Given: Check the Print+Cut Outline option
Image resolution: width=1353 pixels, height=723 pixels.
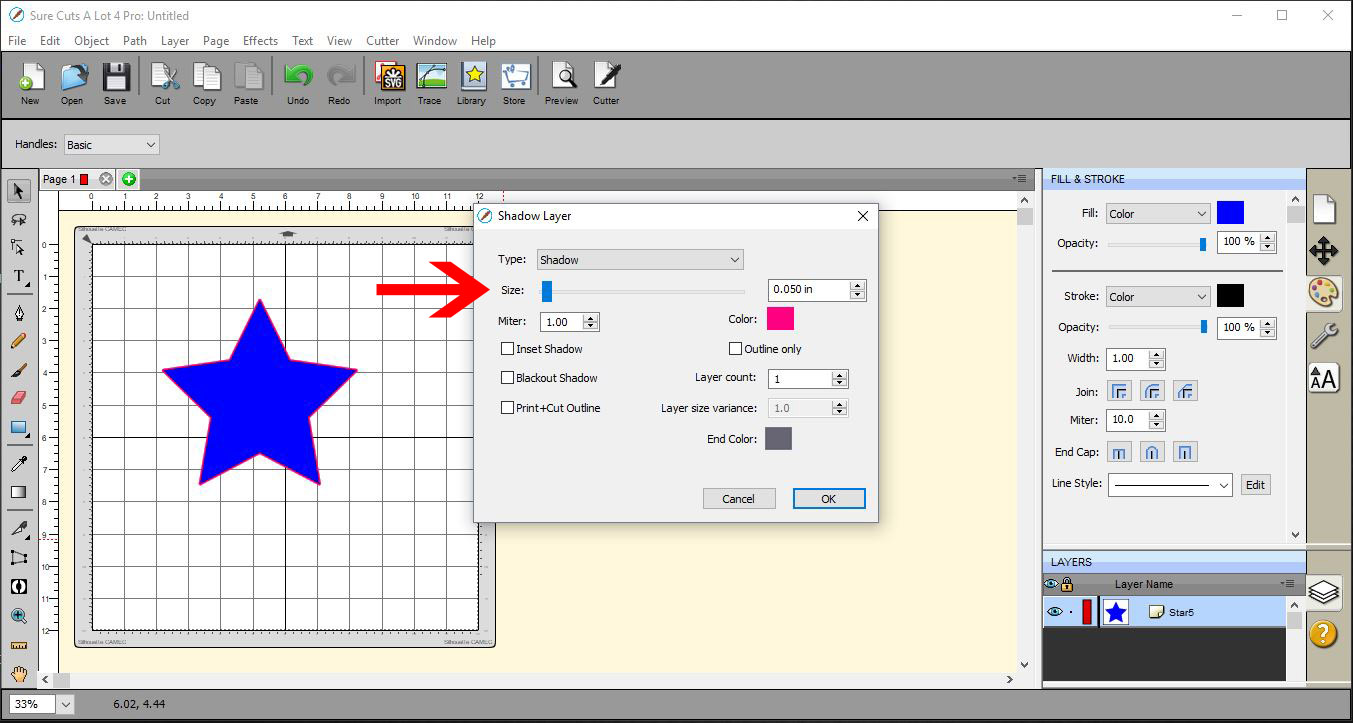Looking at the screenshot, I should (508, 408).
